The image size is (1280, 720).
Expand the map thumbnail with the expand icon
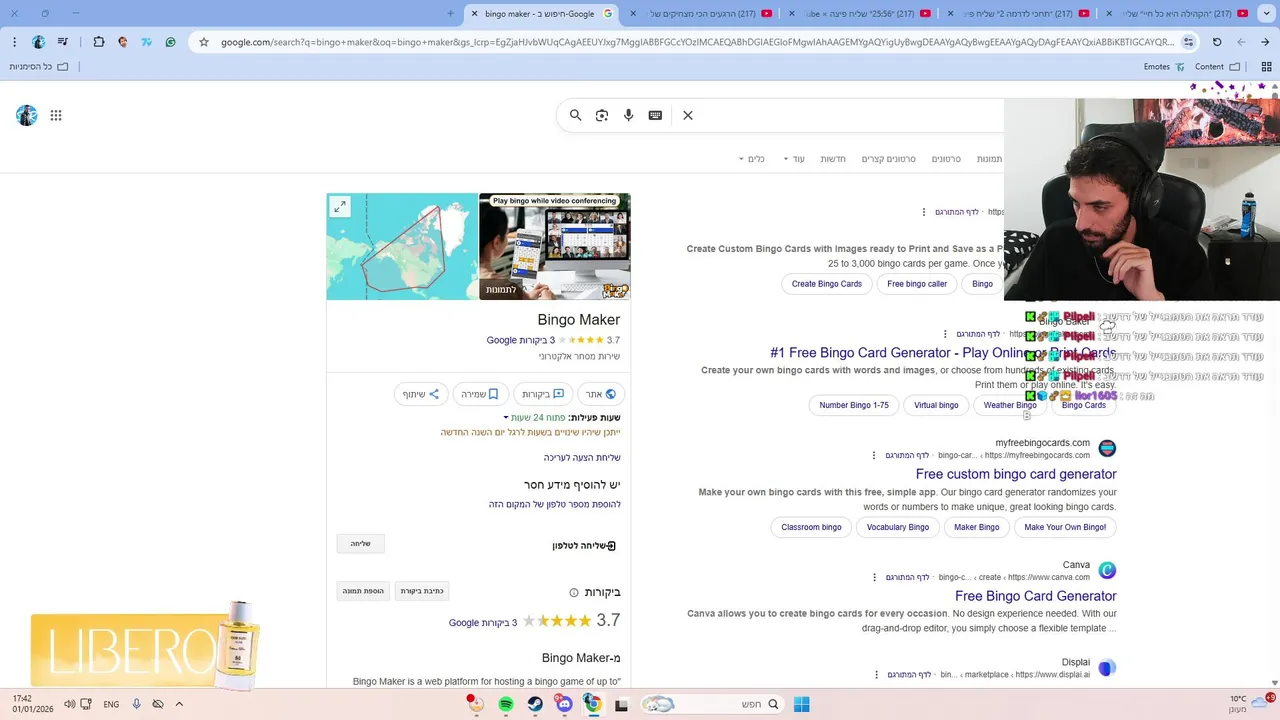coord(340,207)
